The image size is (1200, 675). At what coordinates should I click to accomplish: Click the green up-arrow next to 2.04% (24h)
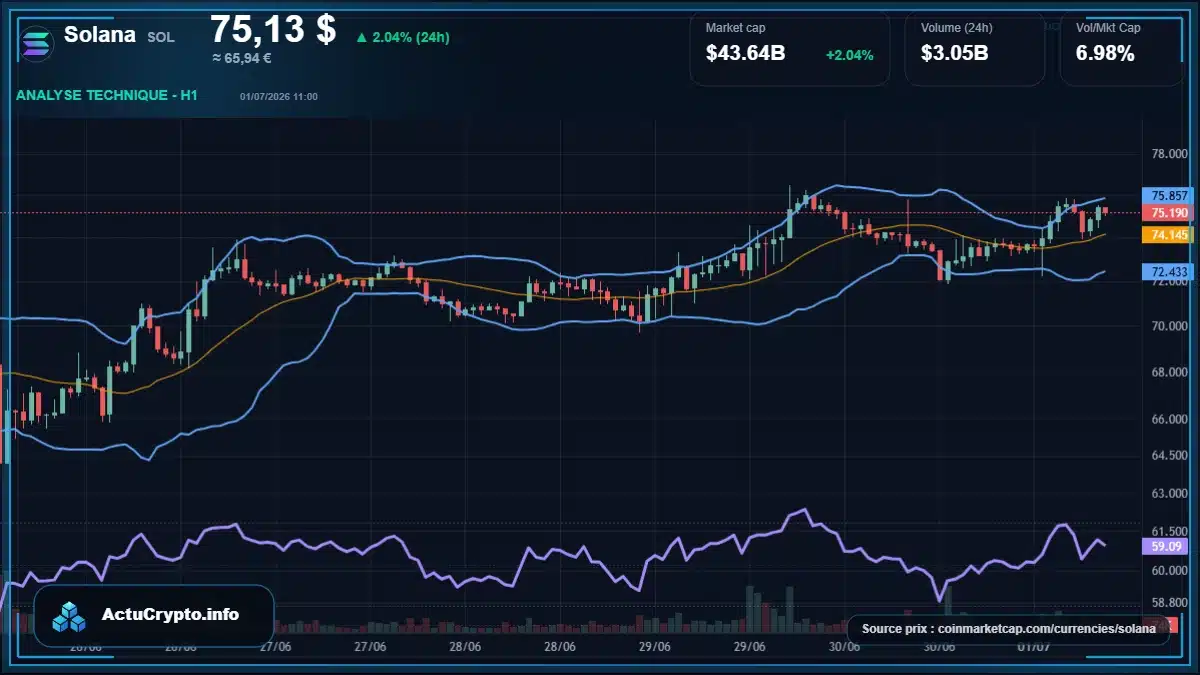pos(361,38)
